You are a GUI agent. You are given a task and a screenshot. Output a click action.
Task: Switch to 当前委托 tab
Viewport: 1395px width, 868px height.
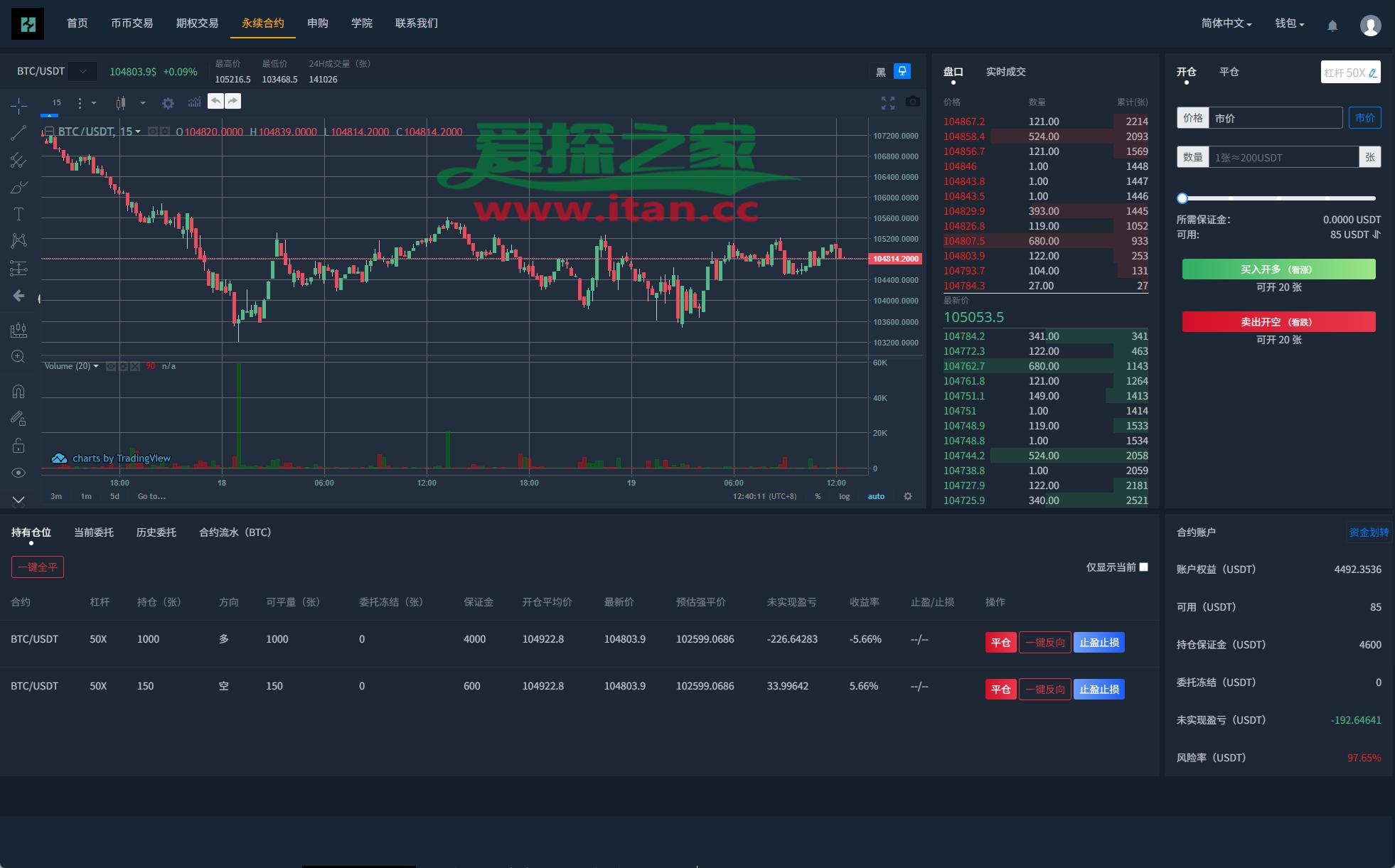94,532
